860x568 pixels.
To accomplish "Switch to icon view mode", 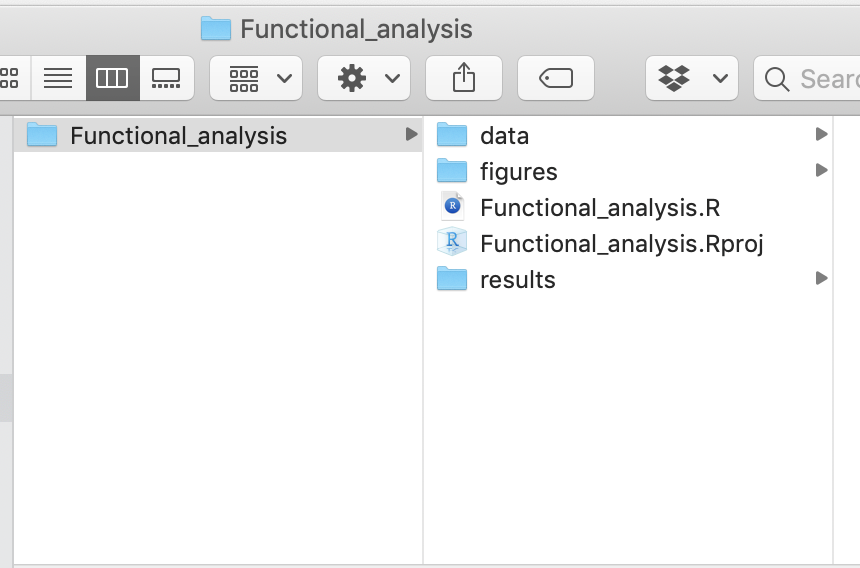I will coord(10,78).
